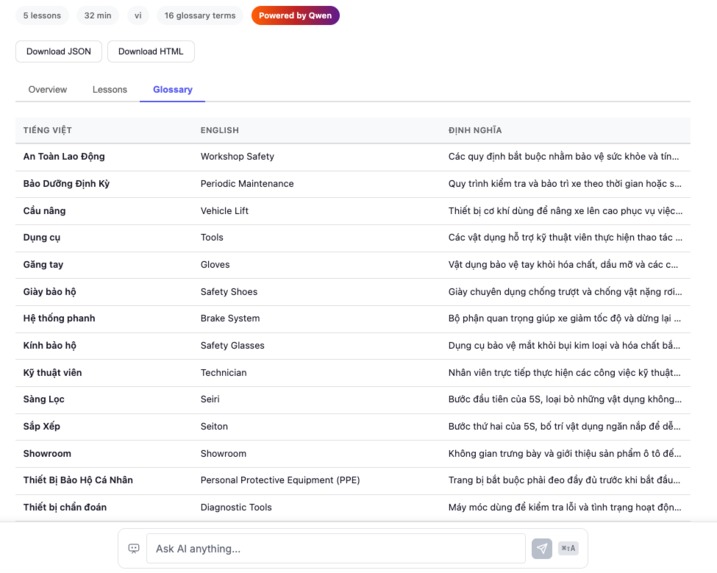Click the definition starting 'Không gian trưng bày'
Screen dimensions: 717x573
(x=565, y=453)
